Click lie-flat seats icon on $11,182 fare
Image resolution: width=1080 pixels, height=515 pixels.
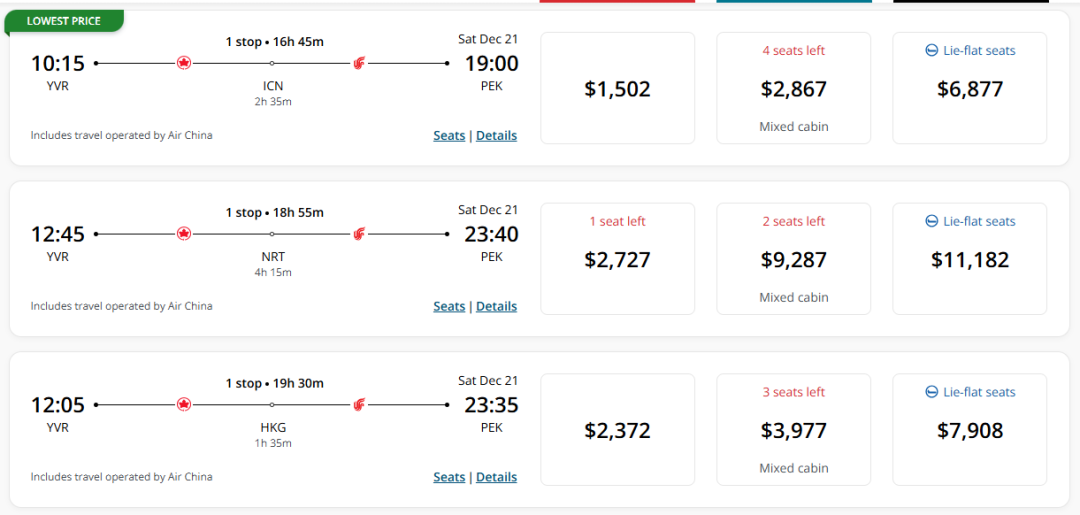coord(931,222)
